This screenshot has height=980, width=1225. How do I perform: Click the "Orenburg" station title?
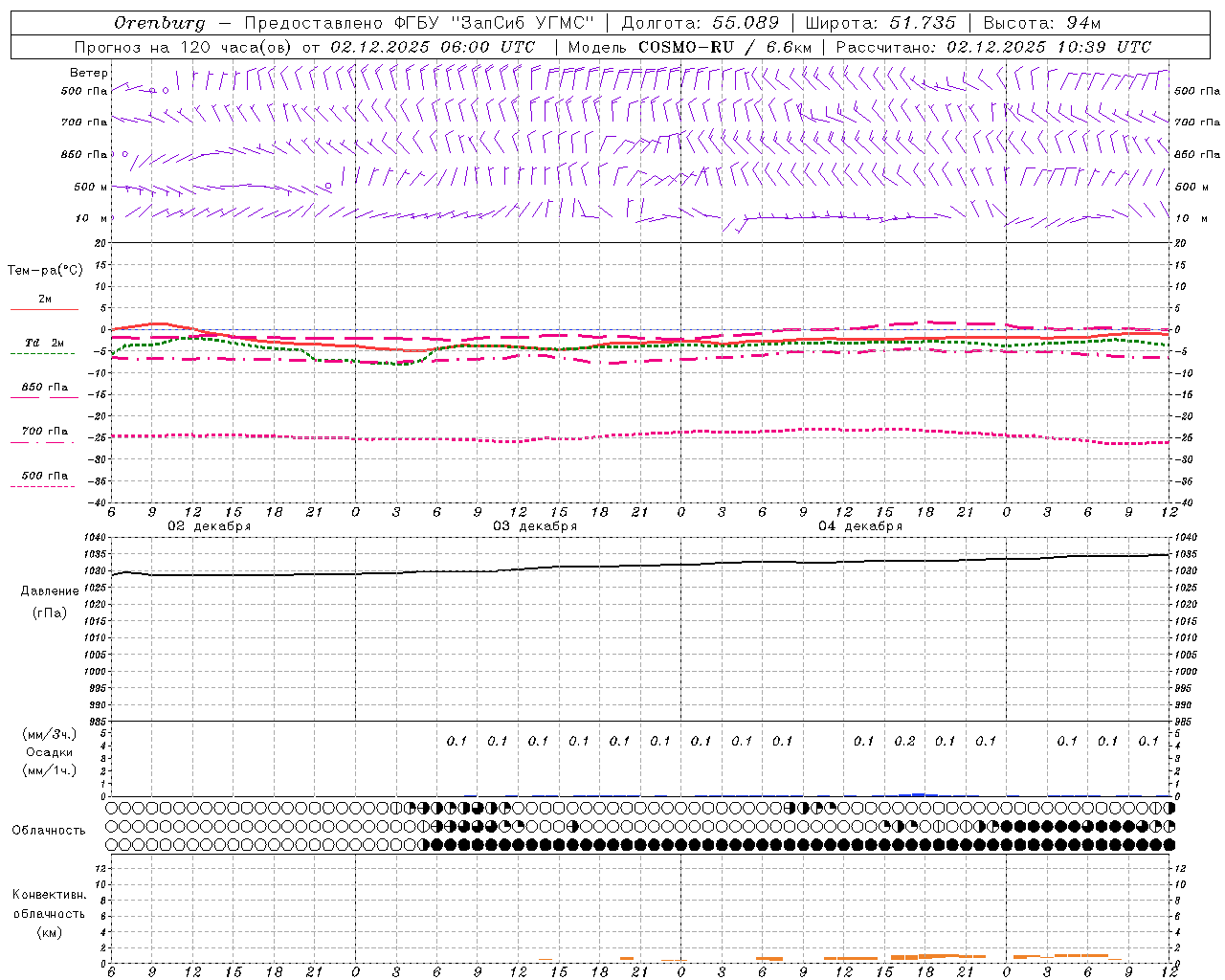pos(159,23)
